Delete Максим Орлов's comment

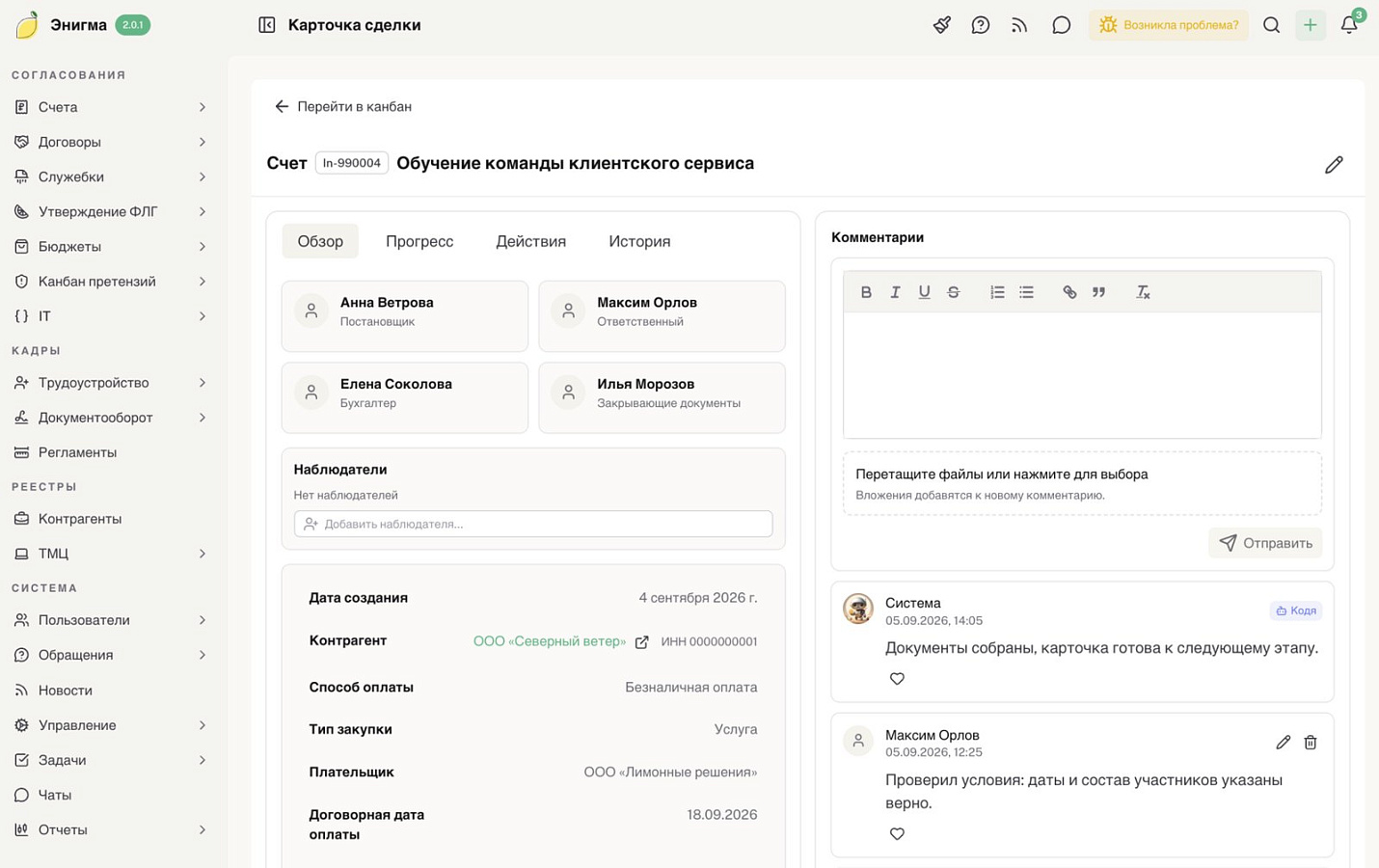point(1311,743)
